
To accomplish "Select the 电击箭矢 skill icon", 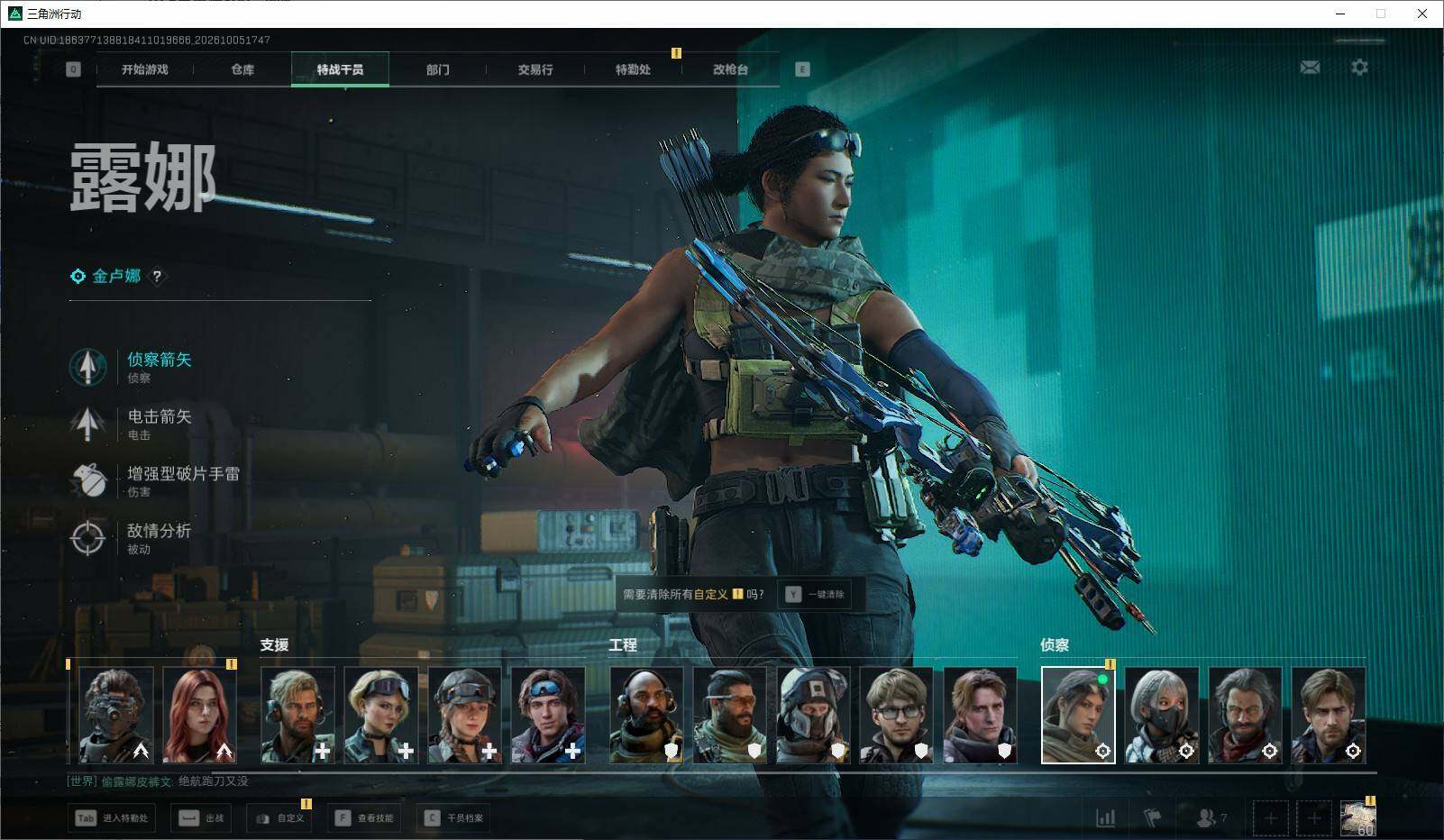I will 87,424.
